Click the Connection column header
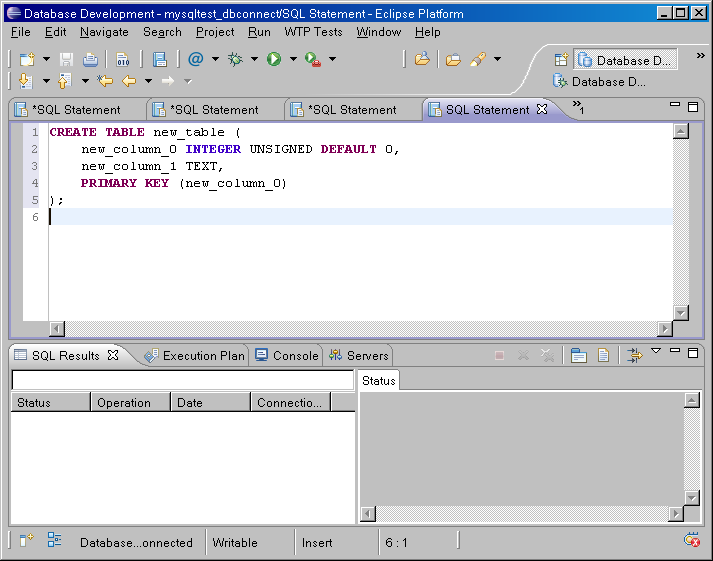The height and width of the screenshot is (561, 713). coord(290,403)
